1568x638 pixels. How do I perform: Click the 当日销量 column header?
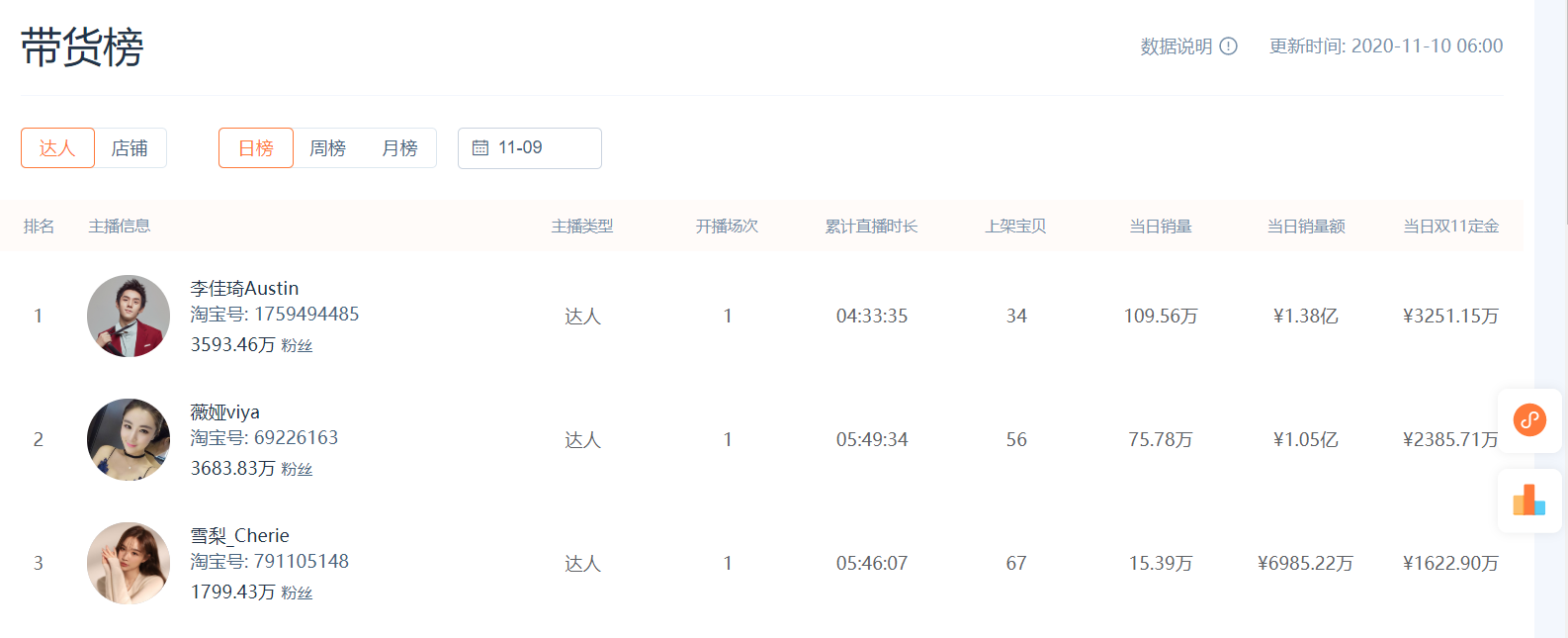click(1161, 227)
